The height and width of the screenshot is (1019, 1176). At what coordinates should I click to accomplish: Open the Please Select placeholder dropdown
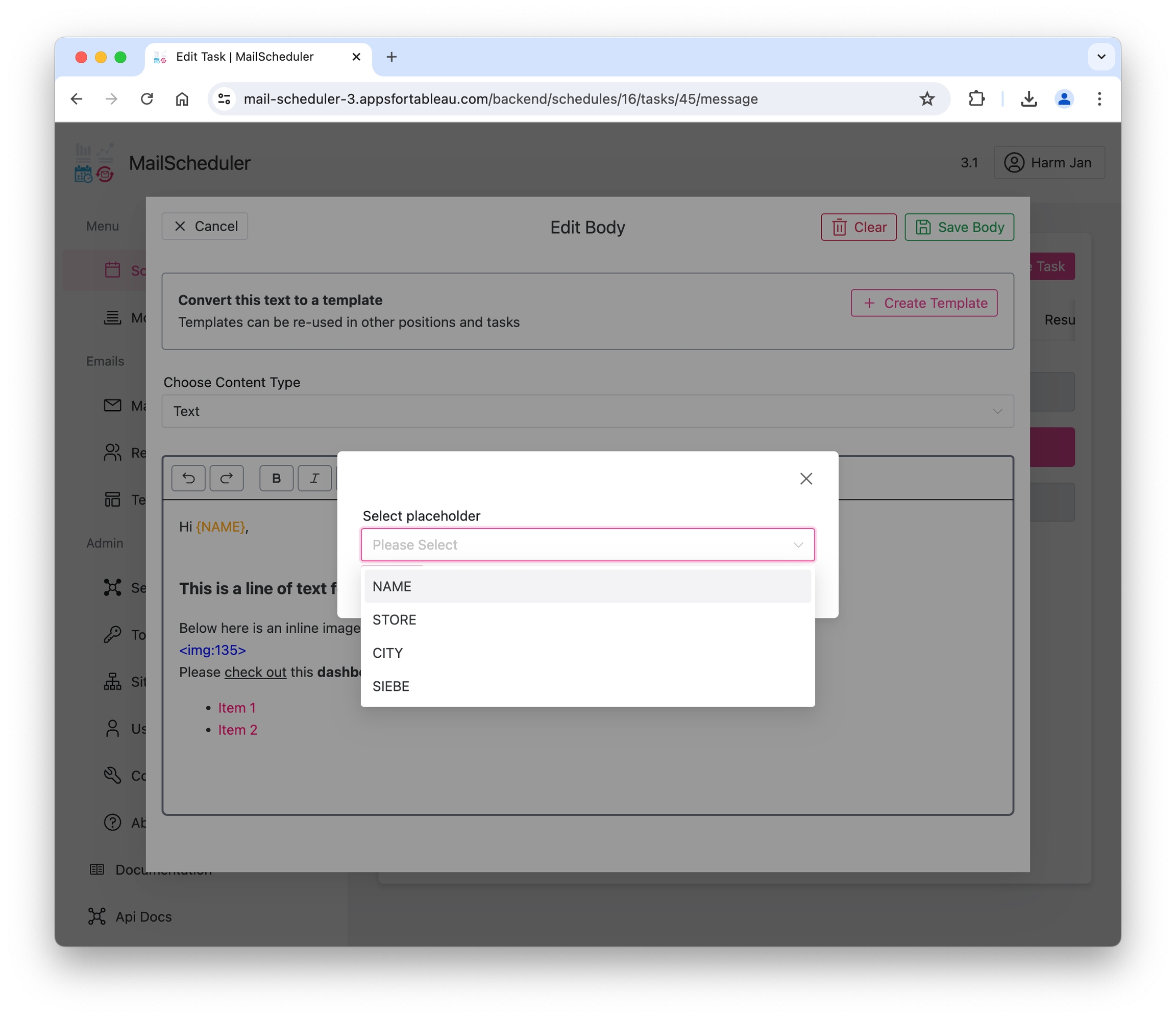[587, 544]
